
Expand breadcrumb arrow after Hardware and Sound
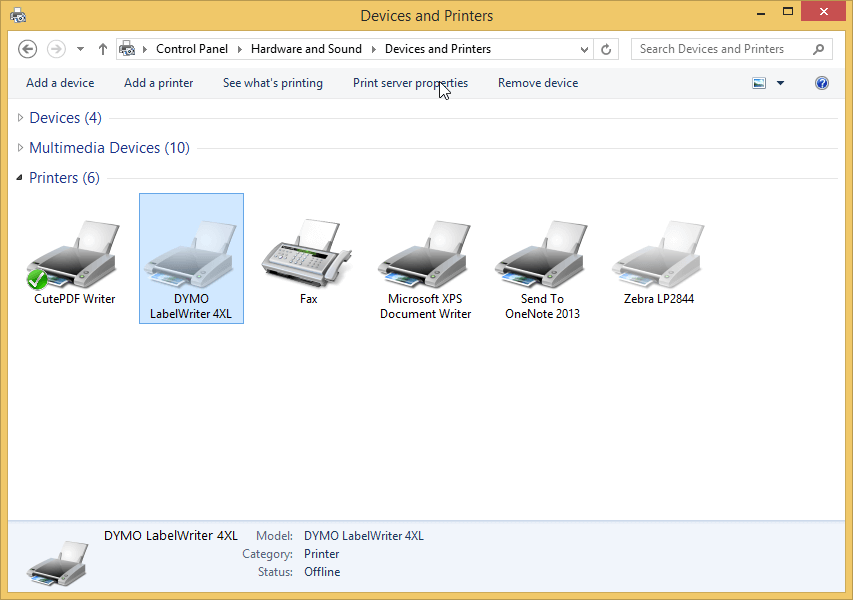[x=373, y=49]
